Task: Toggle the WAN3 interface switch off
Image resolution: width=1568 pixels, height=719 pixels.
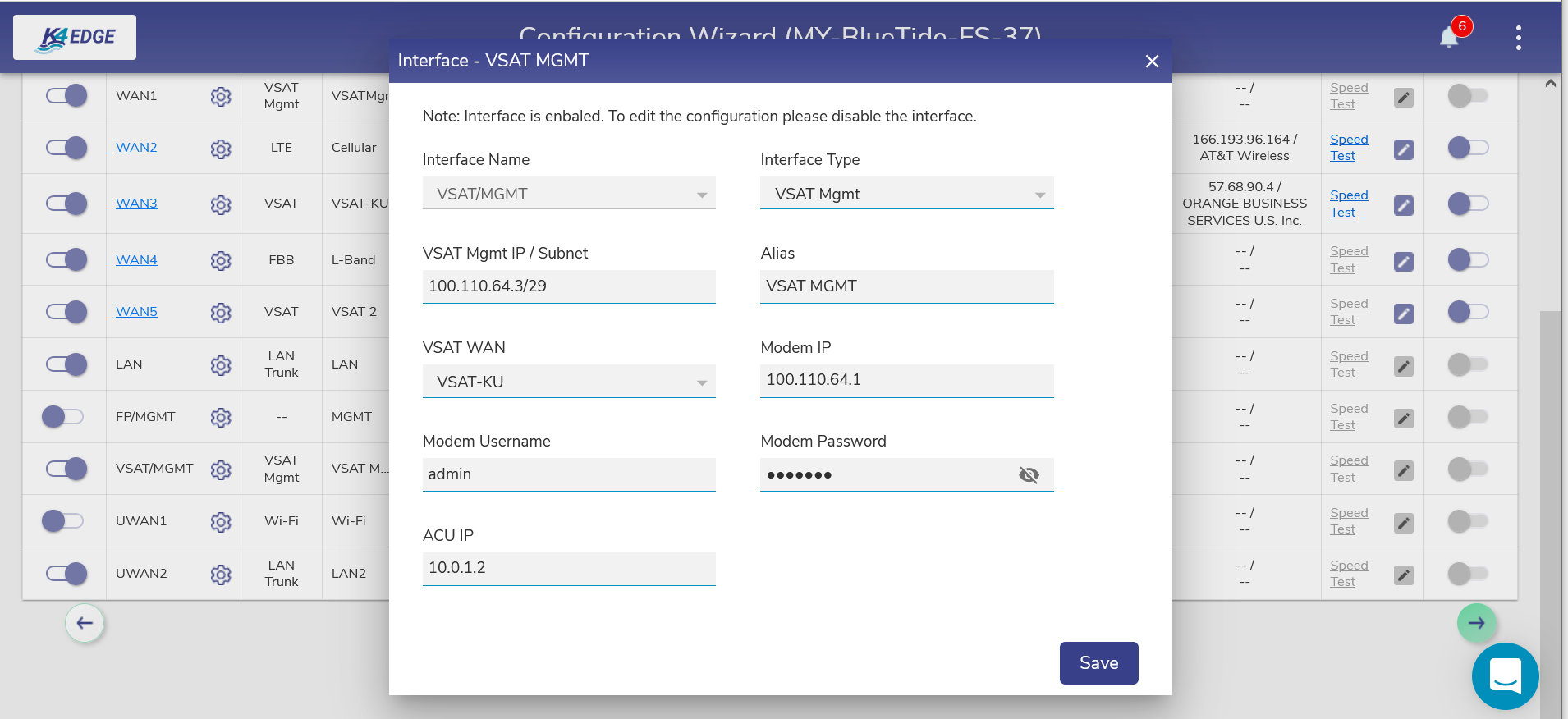Action: tap(66, 204)
